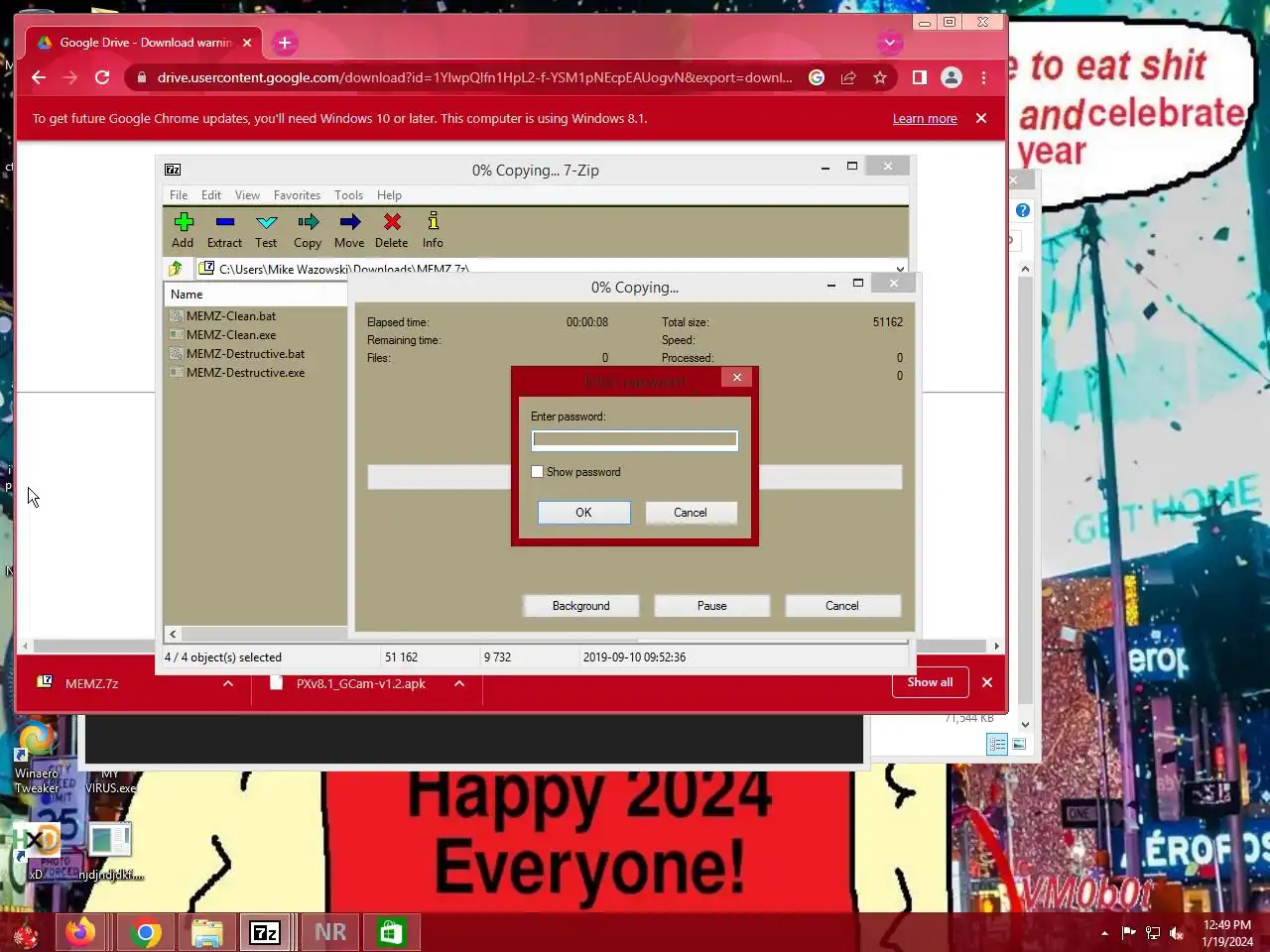Click the Move toolbar icon in 7-Zip

349,230
